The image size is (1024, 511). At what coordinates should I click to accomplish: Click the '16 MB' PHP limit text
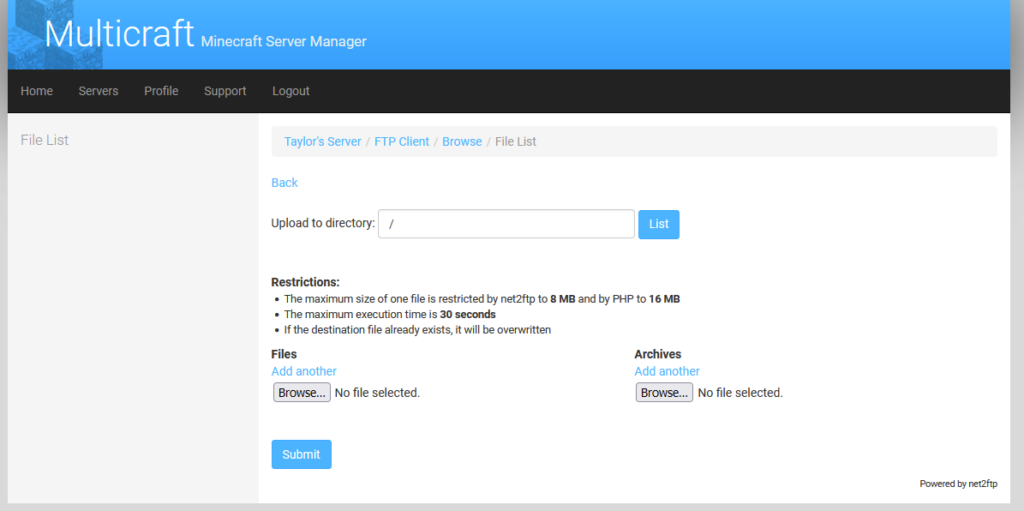[664, 299]
